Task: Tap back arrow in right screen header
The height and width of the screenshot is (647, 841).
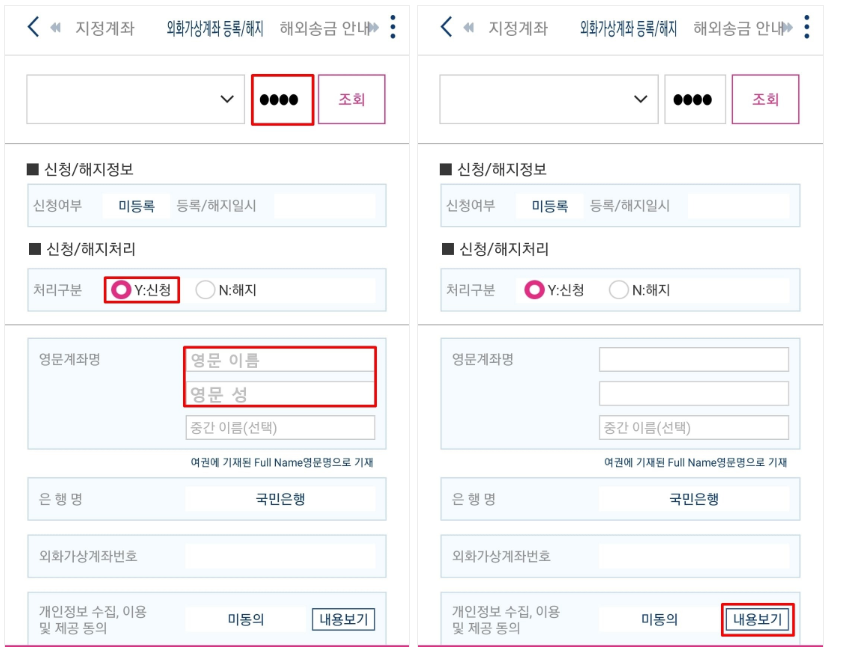Action: (x=447, y=26)
